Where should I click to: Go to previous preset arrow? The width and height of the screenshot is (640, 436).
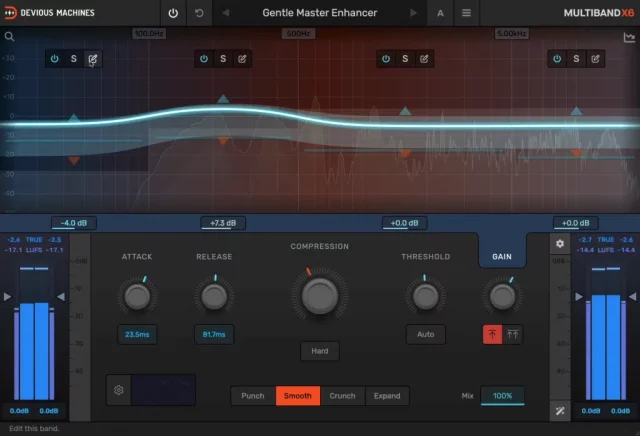pos(224,13)
